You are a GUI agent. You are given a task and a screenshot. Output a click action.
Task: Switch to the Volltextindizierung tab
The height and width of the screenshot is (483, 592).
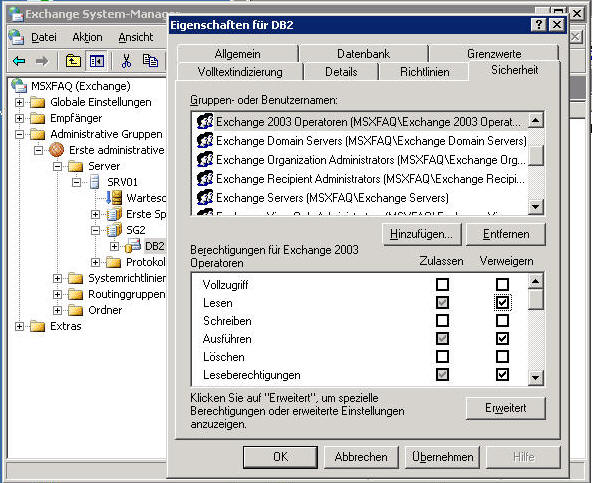click(240, 72)
